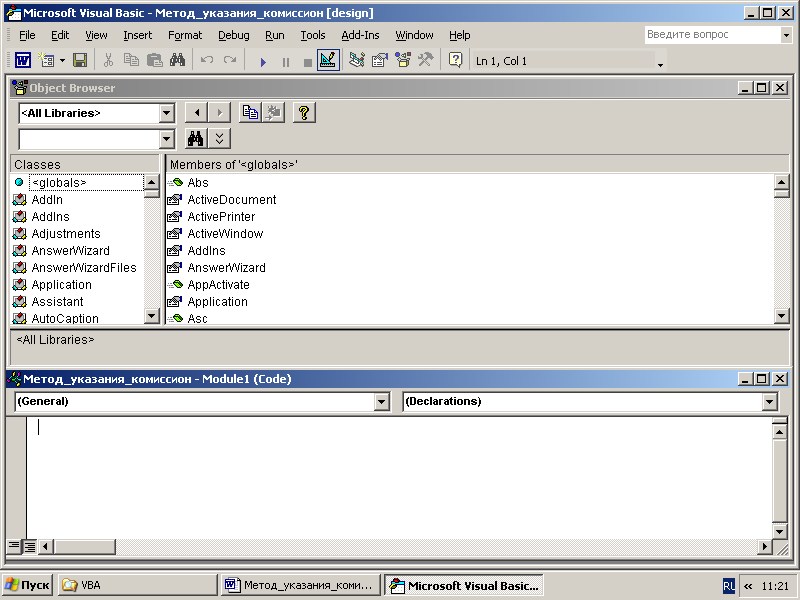Open the Window menu

tap(414, 35)
